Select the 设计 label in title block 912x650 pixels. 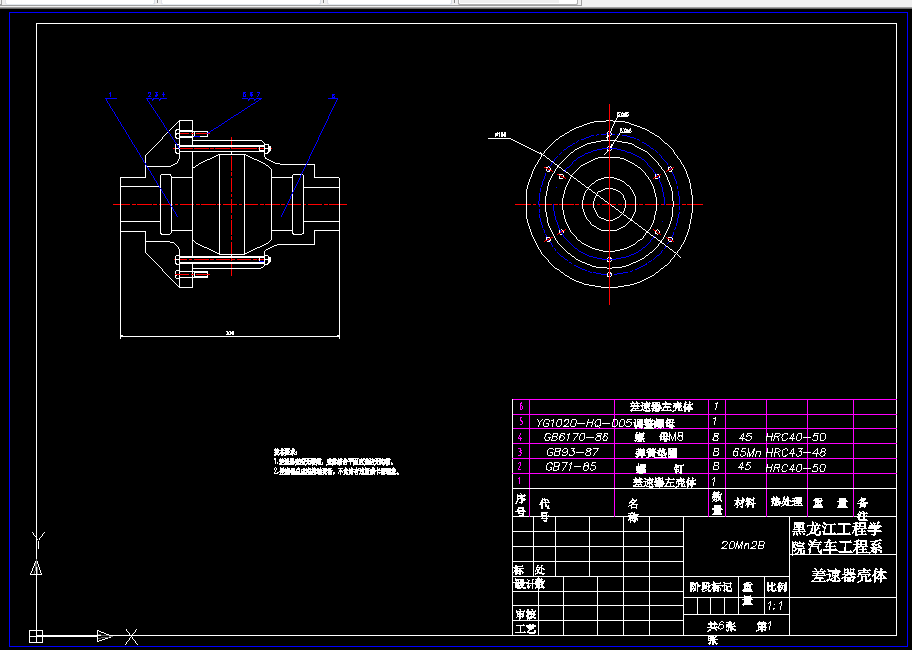(x=525, y=584)
